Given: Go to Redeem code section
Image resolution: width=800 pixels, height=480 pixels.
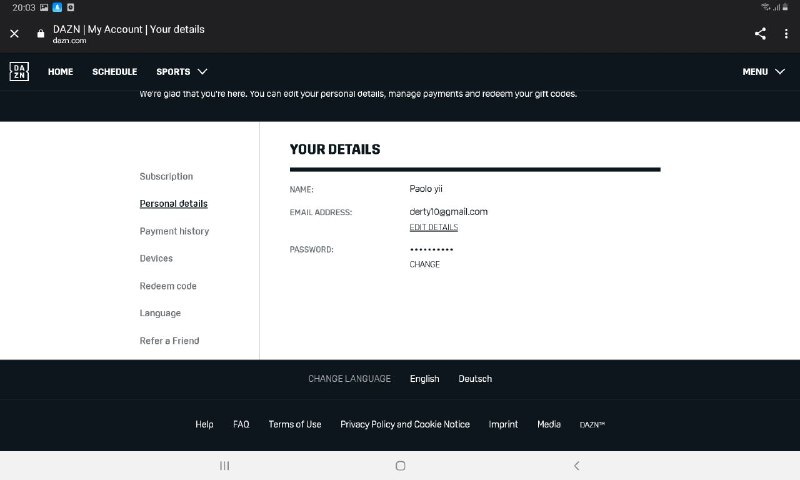Looking at the screenshot, I should [x=168, y=286].
